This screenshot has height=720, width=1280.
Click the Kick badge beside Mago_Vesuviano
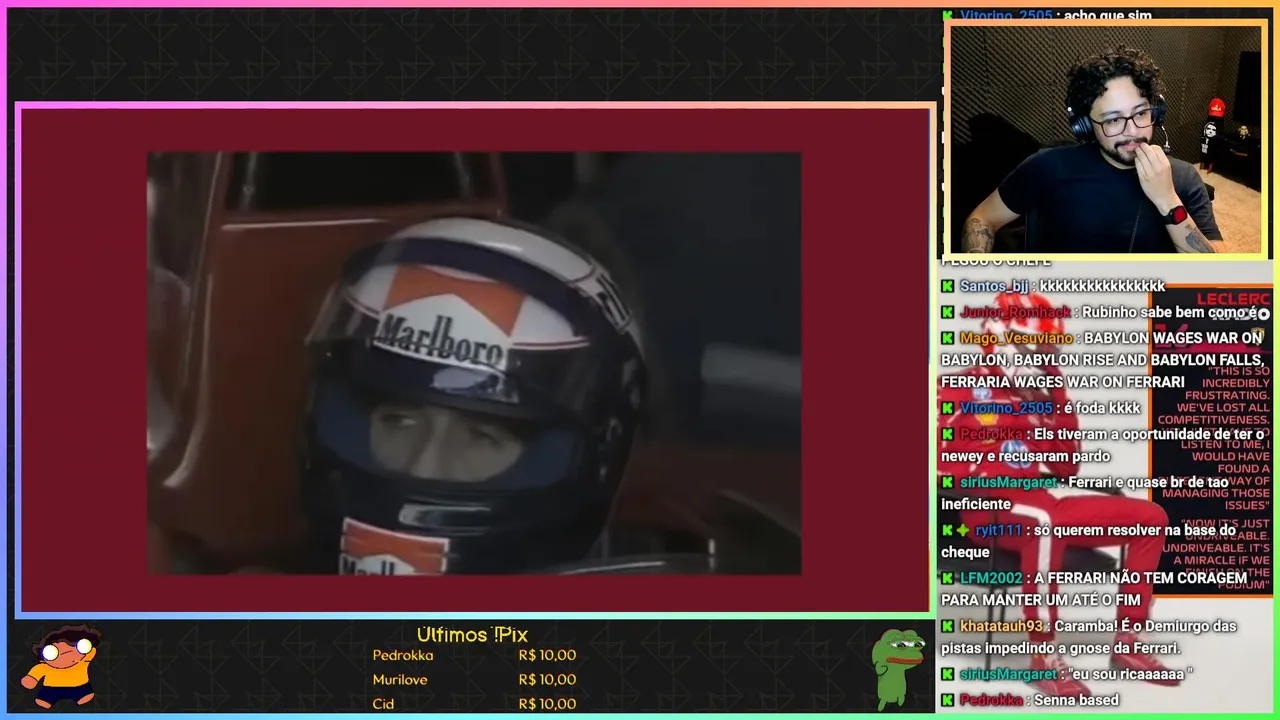(x=947, y=338)
